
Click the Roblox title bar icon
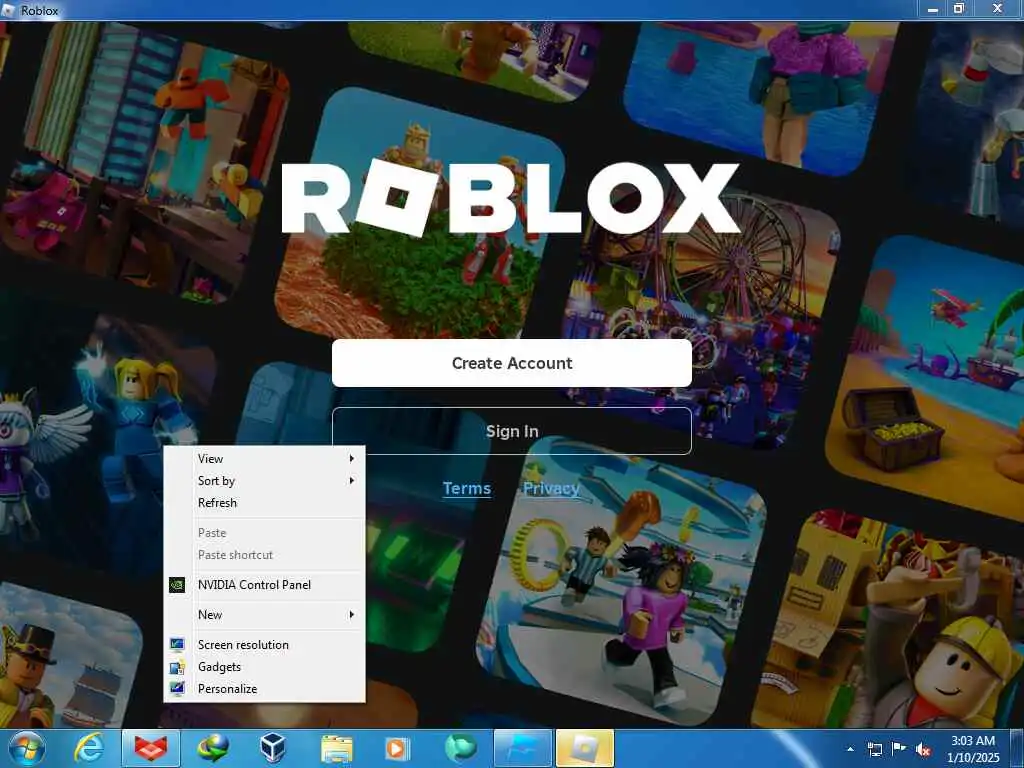pyautogui.click(x=8, y=10)
